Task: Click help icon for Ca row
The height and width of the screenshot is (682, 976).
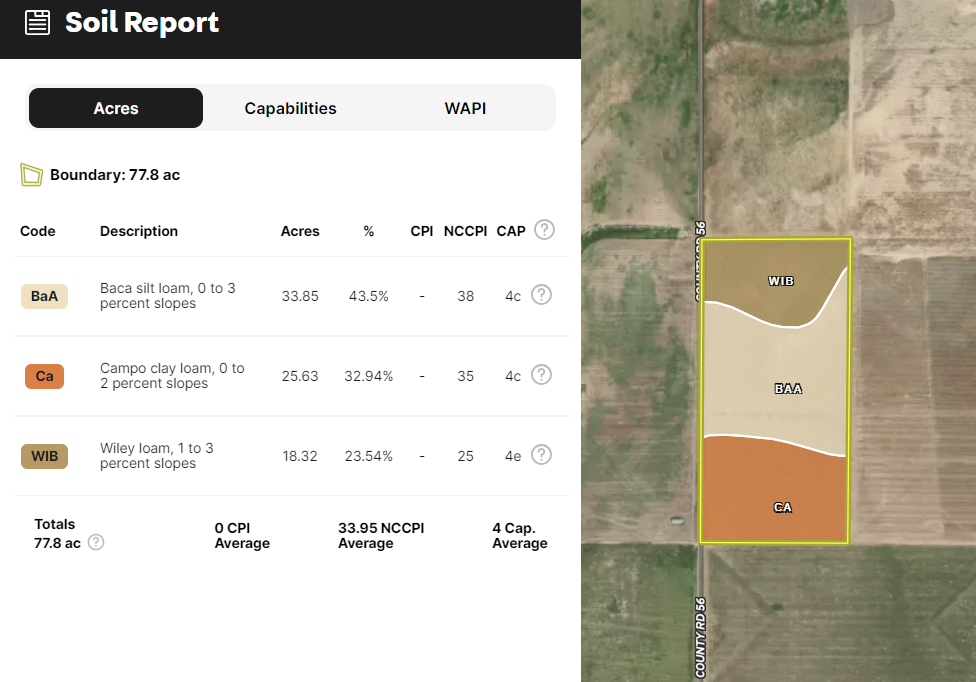Action: (541, 375)
